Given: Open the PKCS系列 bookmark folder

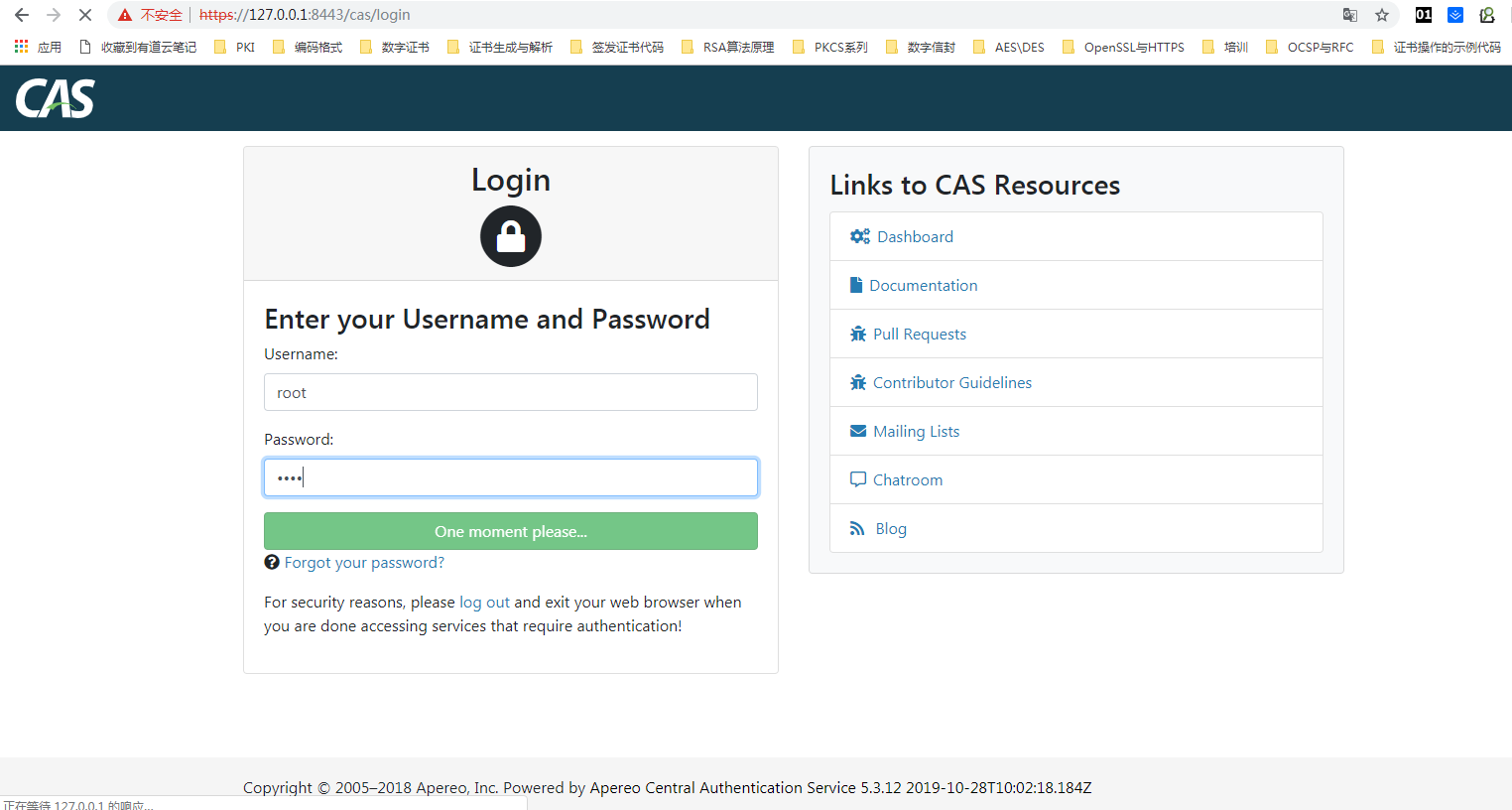Looking at the screenshot, I should 830,47.
